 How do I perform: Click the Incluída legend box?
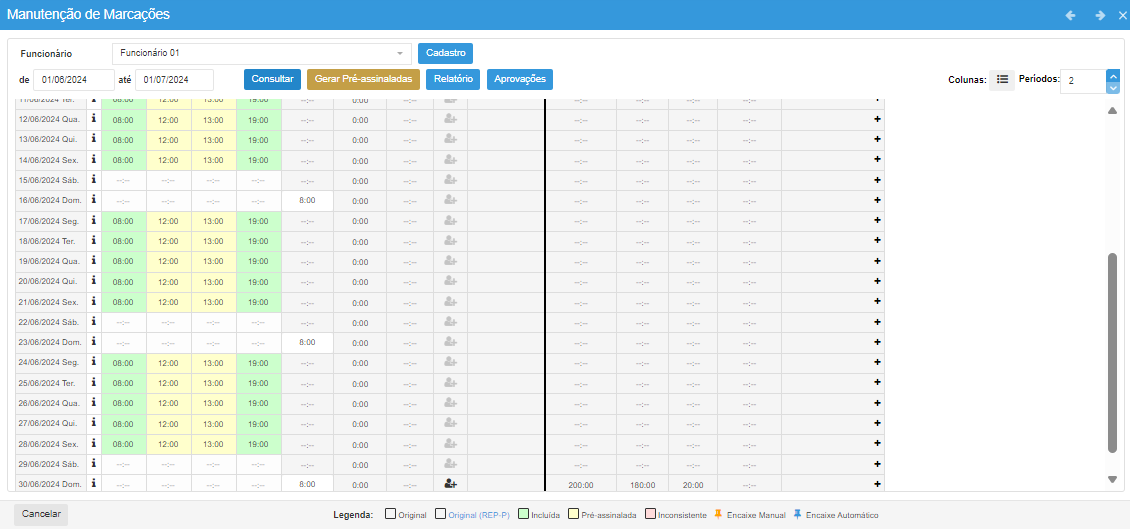tap(524, 515)
